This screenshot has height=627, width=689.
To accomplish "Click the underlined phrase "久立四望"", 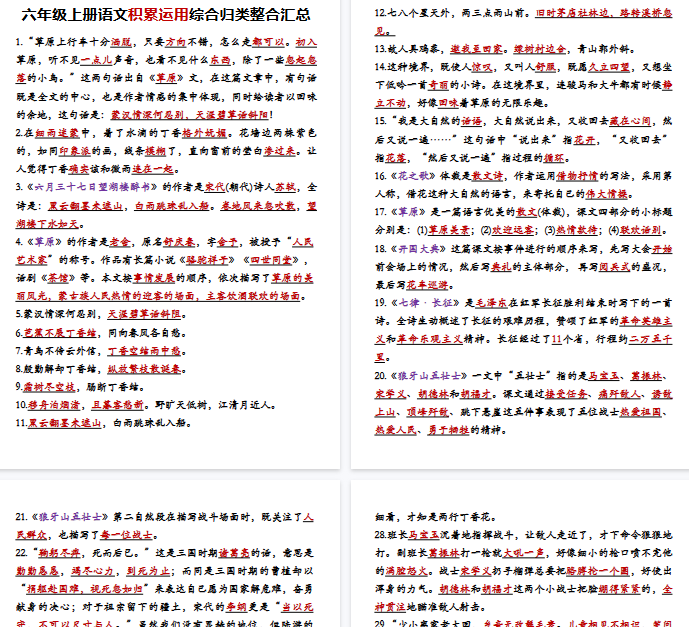I will pyautogui.click(x=609, y=67).
